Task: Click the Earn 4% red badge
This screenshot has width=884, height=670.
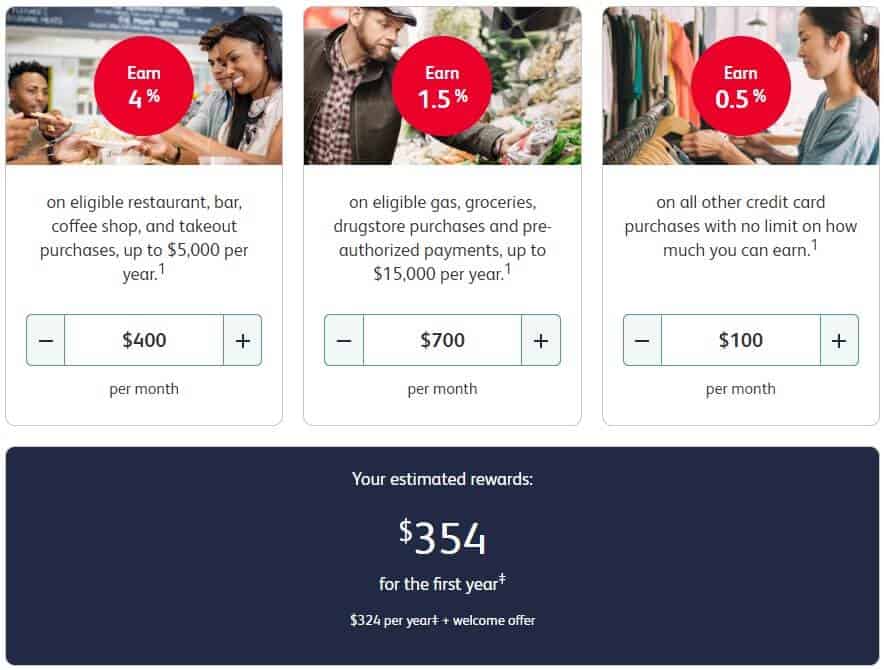Action: tap(144, 86)
